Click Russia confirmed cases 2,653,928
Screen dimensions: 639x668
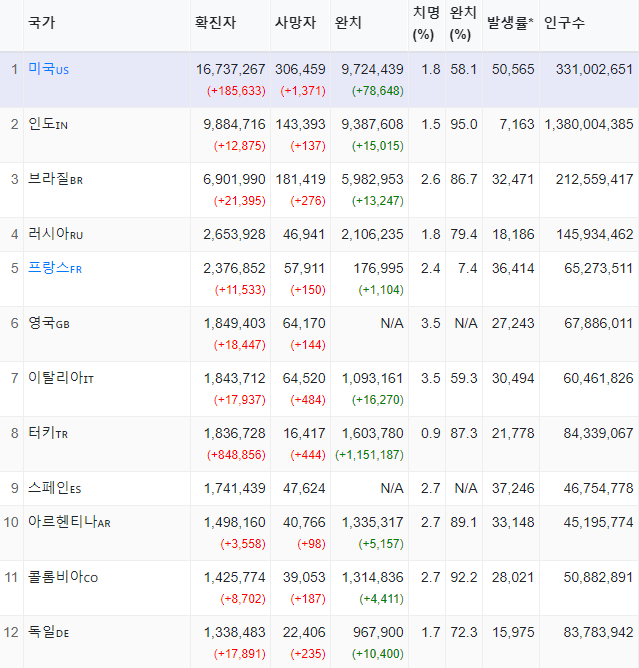point(234,234)
